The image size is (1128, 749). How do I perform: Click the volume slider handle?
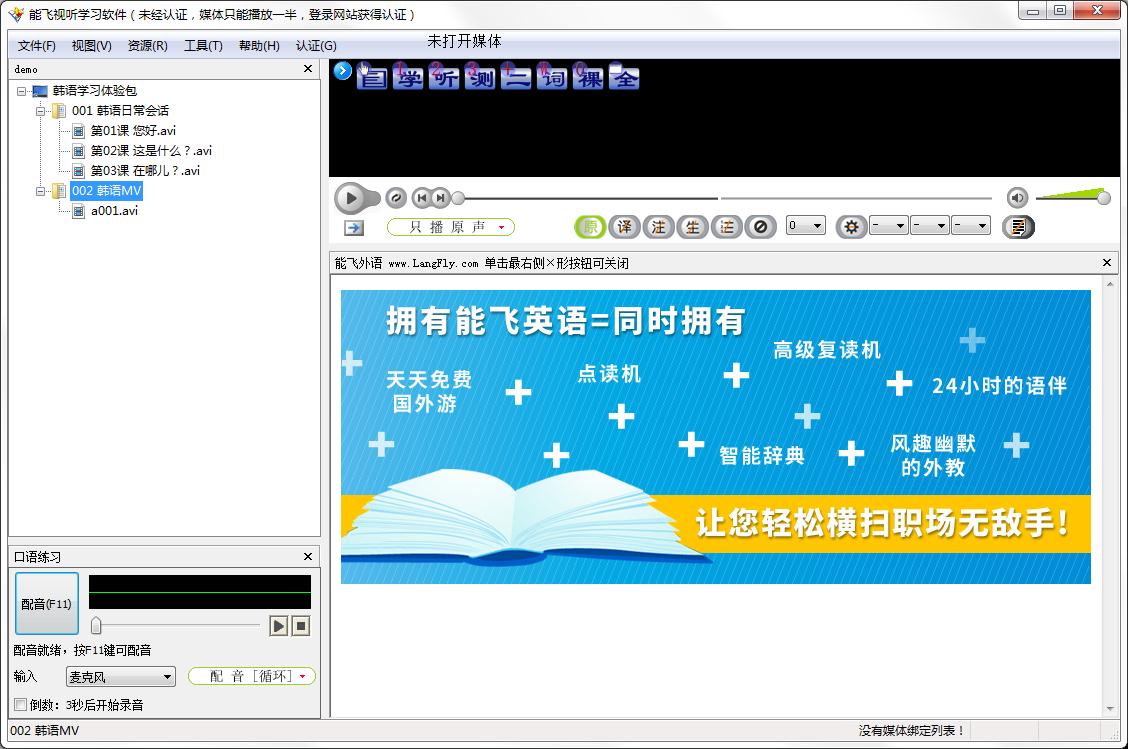coord(1103,198)
